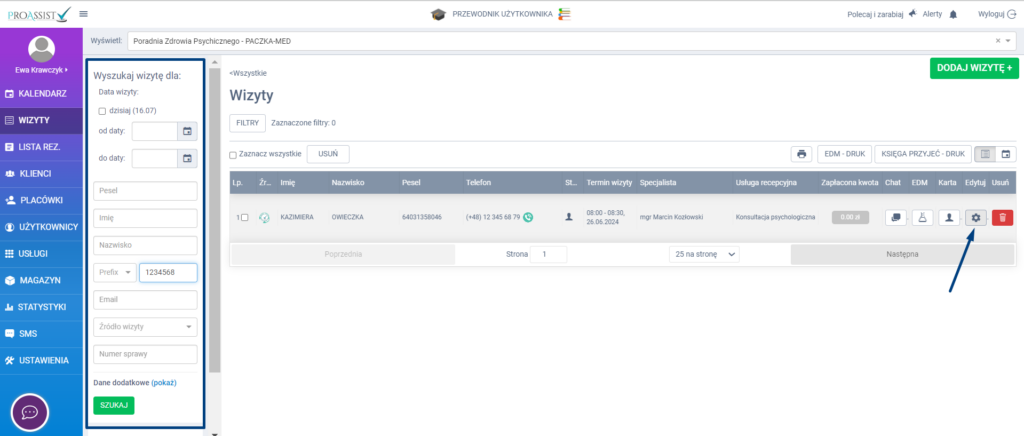Screen dimensions: 1024x436
Task: Open the chat icon in the visit row
Action: pyautogui.click(x=894, y=217)
